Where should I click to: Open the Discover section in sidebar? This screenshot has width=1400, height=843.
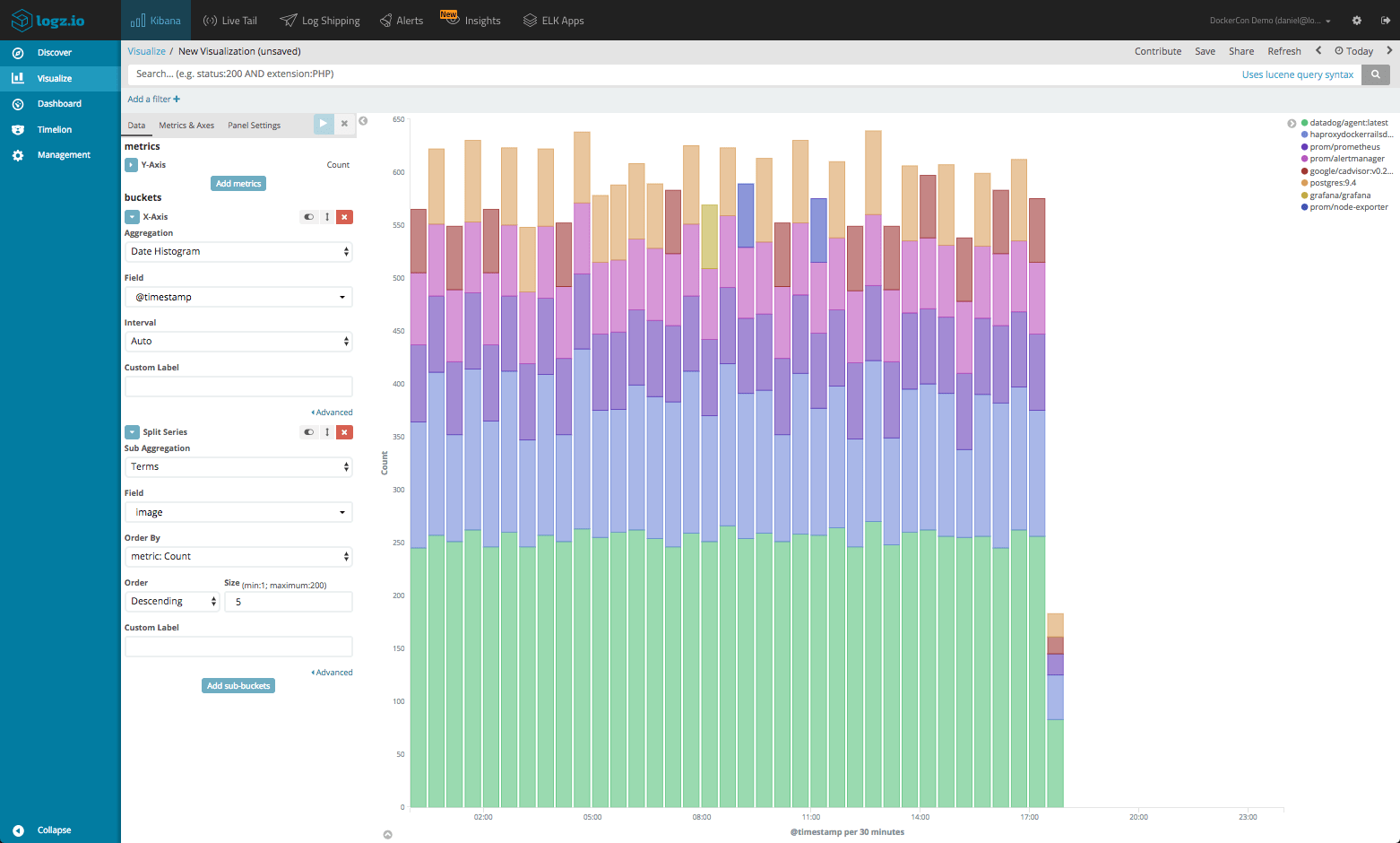click(x=54, y=53)
